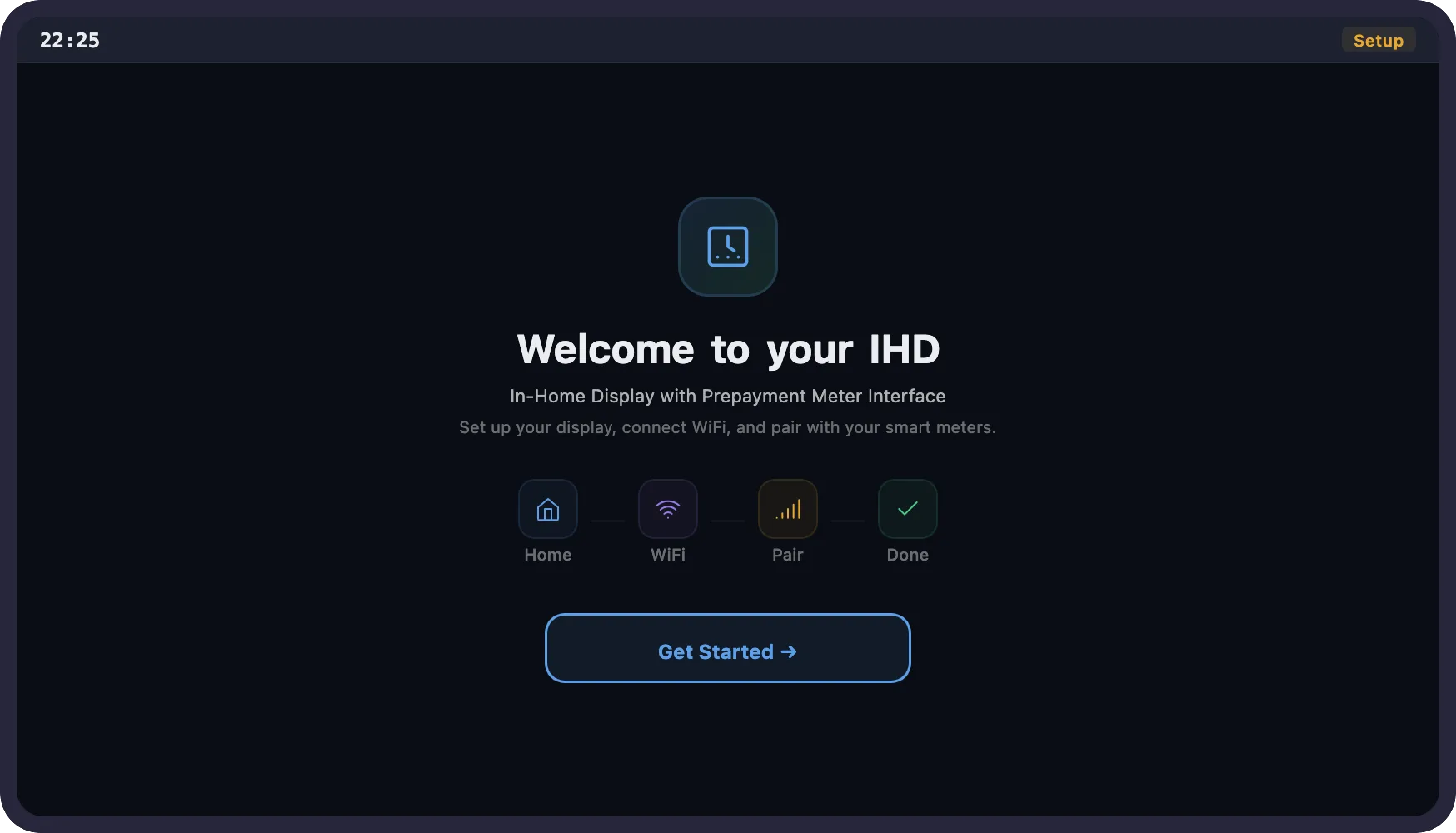1456x833 pixels.
Task: Click the Welcome to your IHD heading
Action: point(727,349)
